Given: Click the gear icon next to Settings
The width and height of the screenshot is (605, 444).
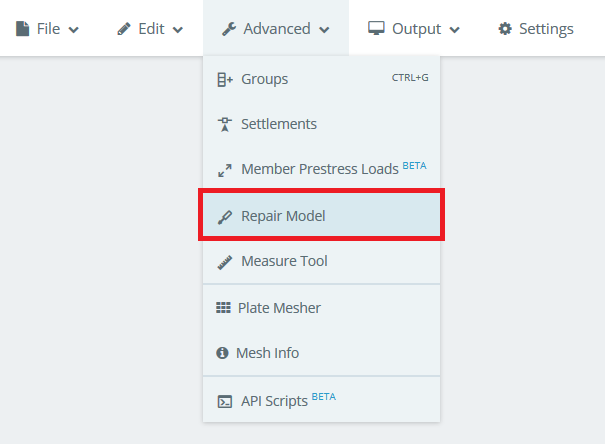Looking at the screenshot, I should click(x=505, y=29).
